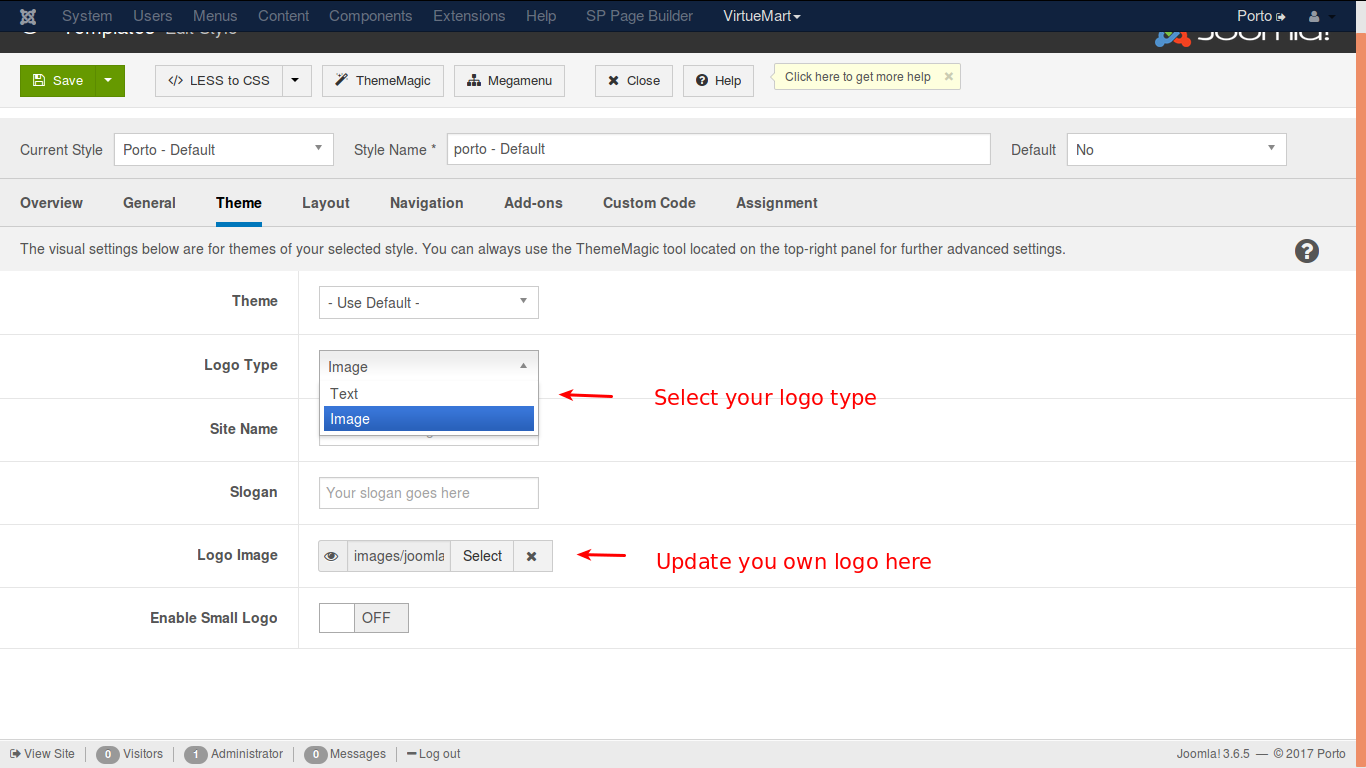Open the Help menu in top bar

541,16
